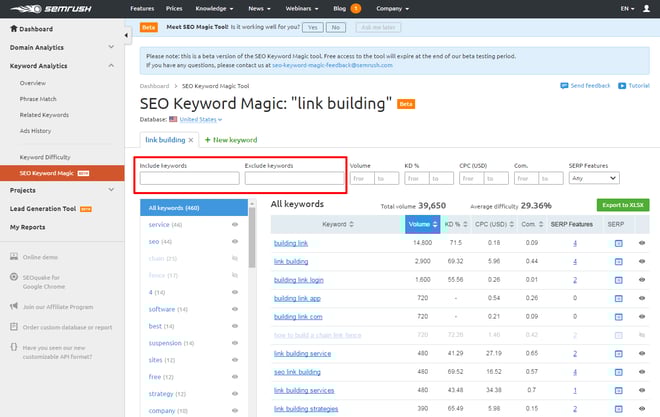660x417 pixels.
Task: Click the API format braces icon
Action: (x=14, y=347)
